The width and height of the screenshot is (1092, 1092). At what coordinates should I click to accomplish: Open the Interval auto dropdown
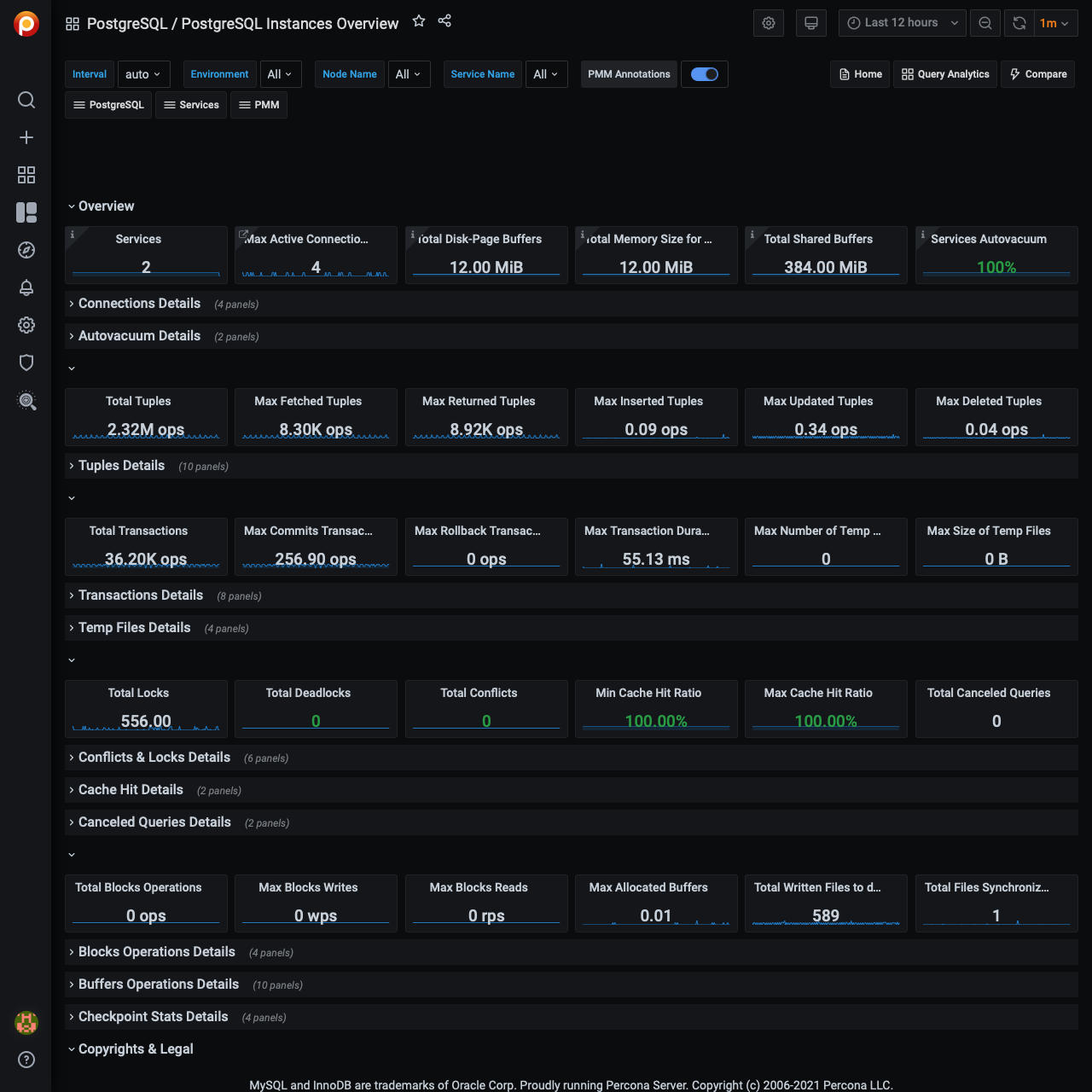[x=143, y=74]
